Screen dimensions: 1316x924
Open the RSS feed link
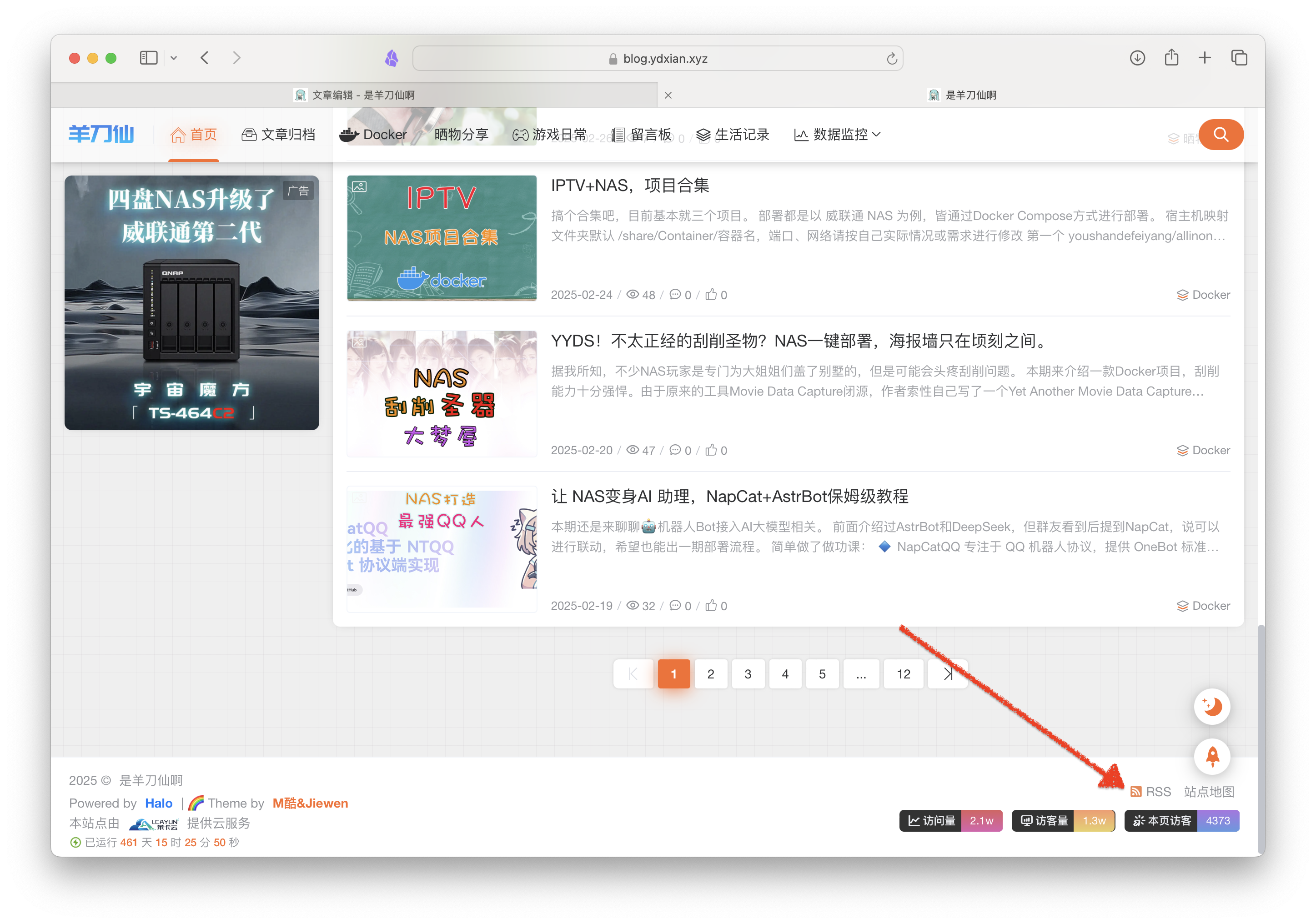[x=1151, y=792]
